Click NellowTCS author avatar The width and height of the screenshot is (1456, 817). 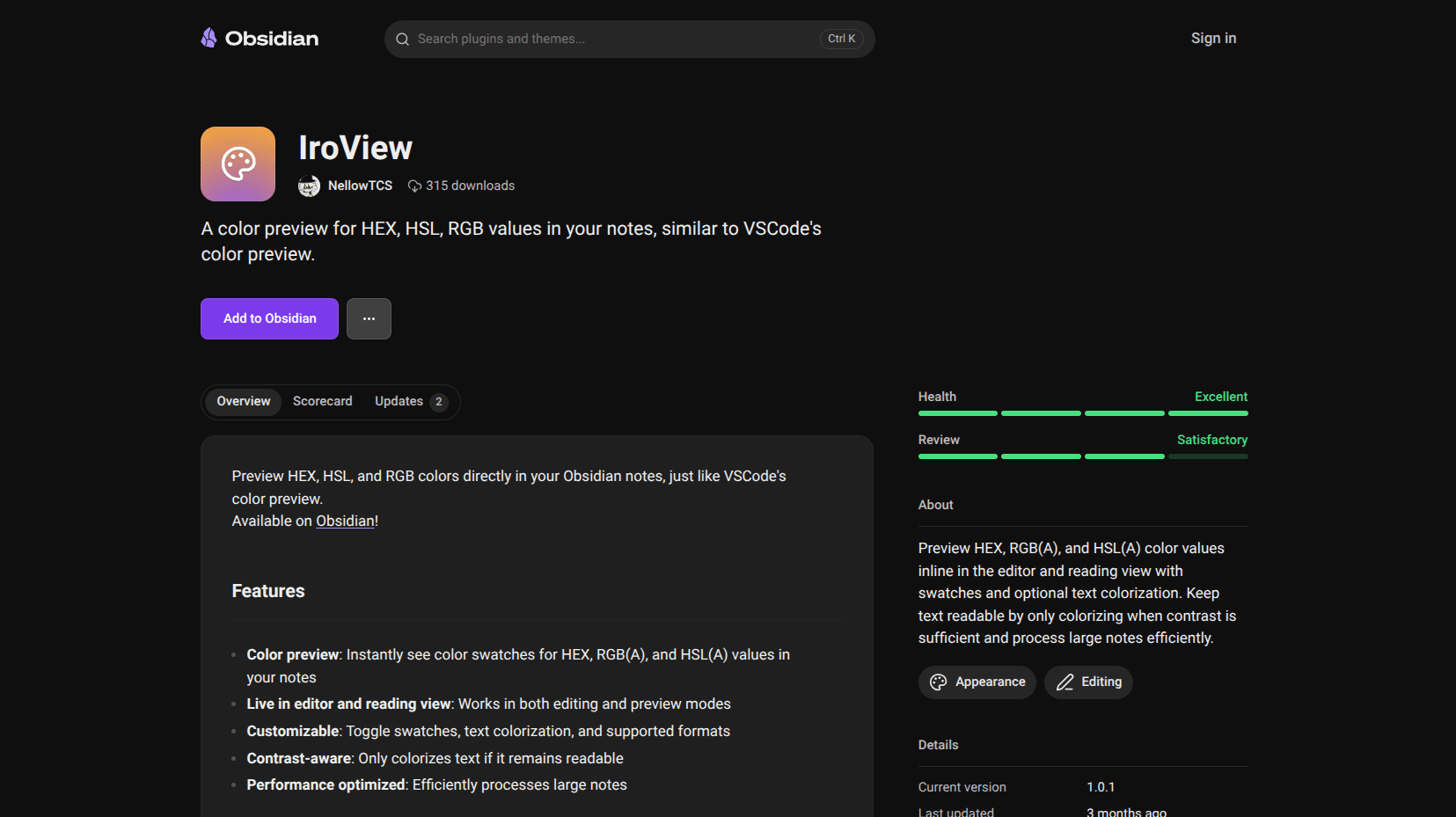coord(309,186)
